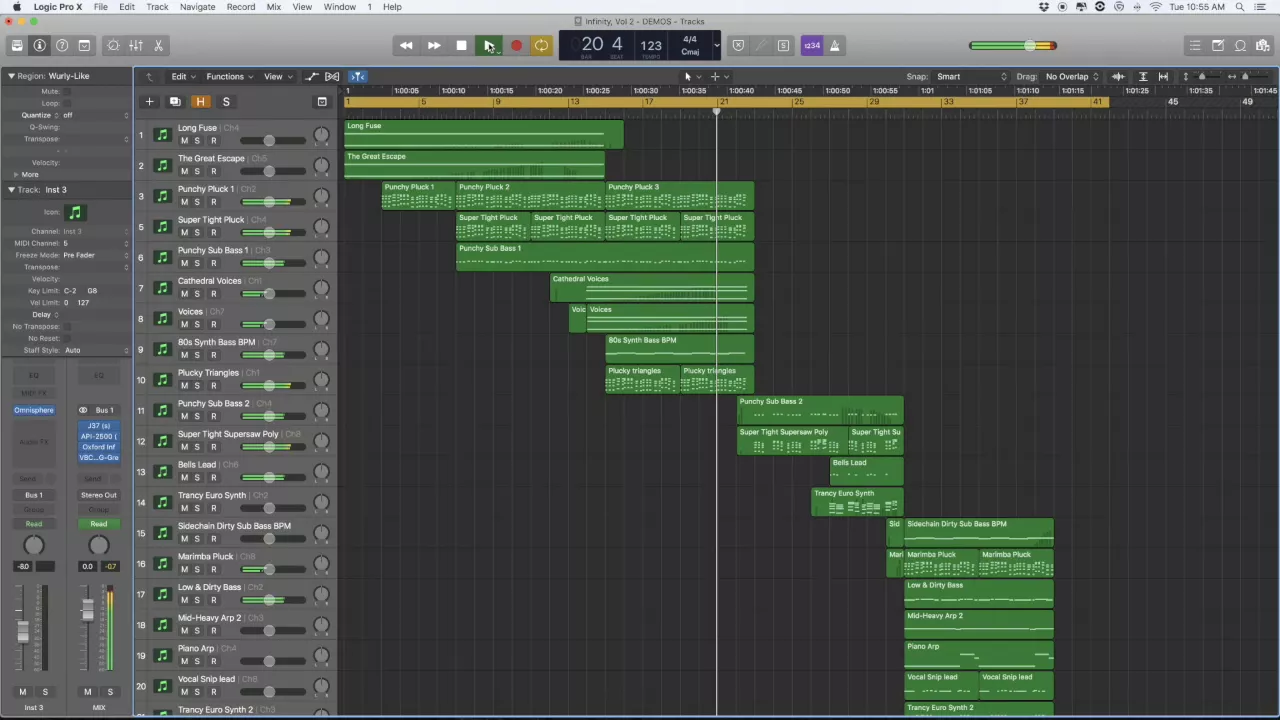This screenshot has width=1280, height=720.
Task: Open the Loop Browser icon
Action: pos(1241,45)
